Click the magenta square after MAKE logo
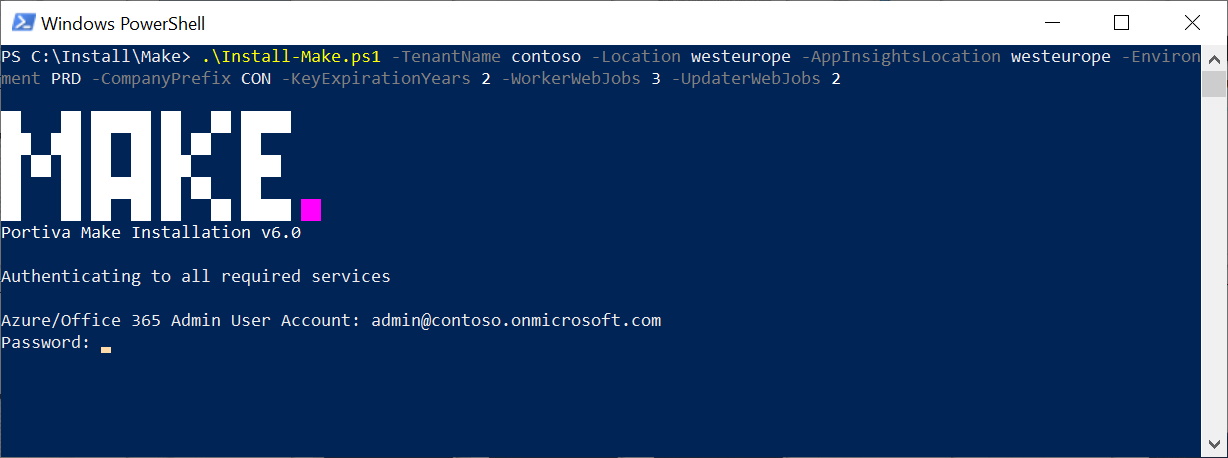The width and height of the screenshot is (1228, 458). 310,209
